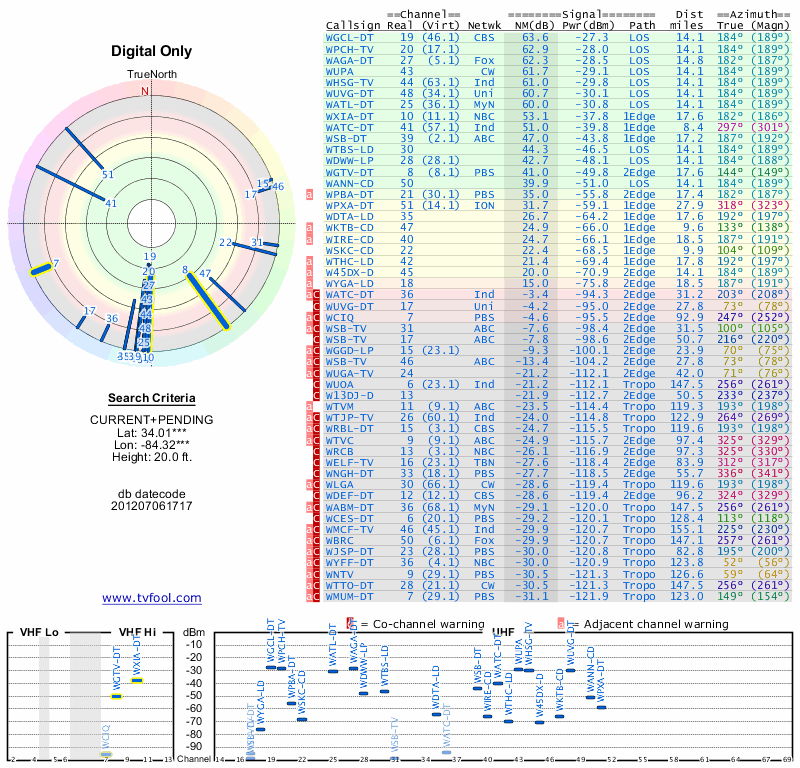Click the adjacent-channel warning icon beside WPBA-DT

(x=310, y=194)
